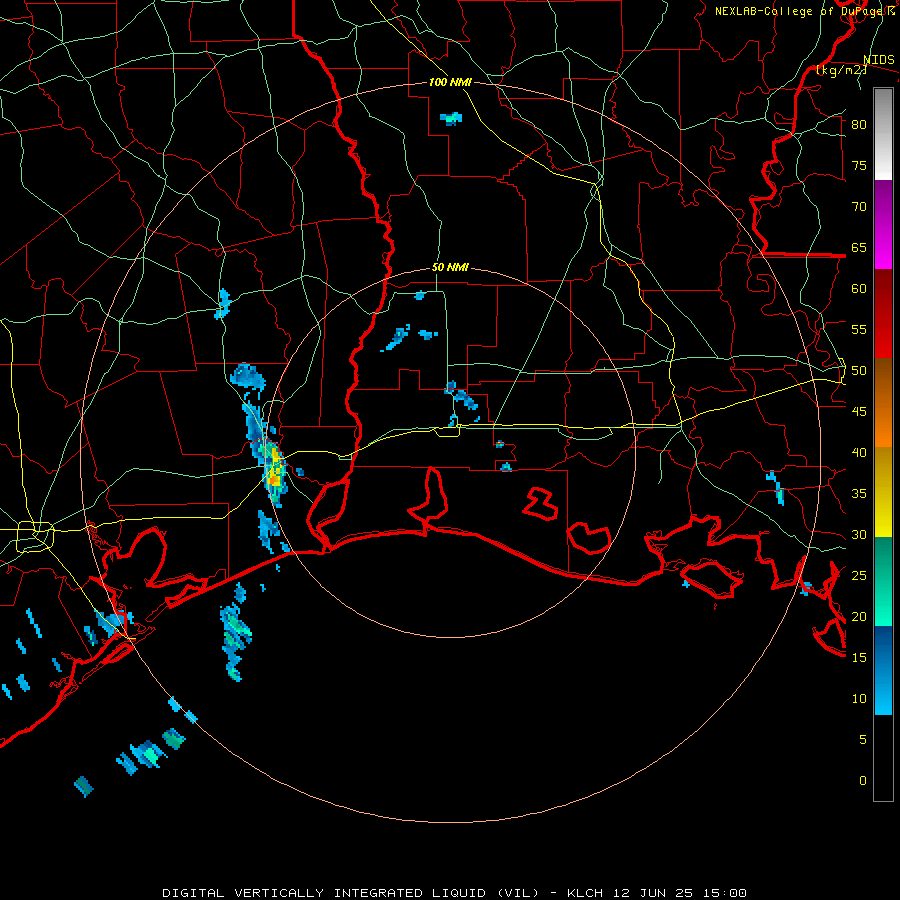Click the blue segment of the color bar
Viewport: 900px width, 900px height.
click(883, 670)
